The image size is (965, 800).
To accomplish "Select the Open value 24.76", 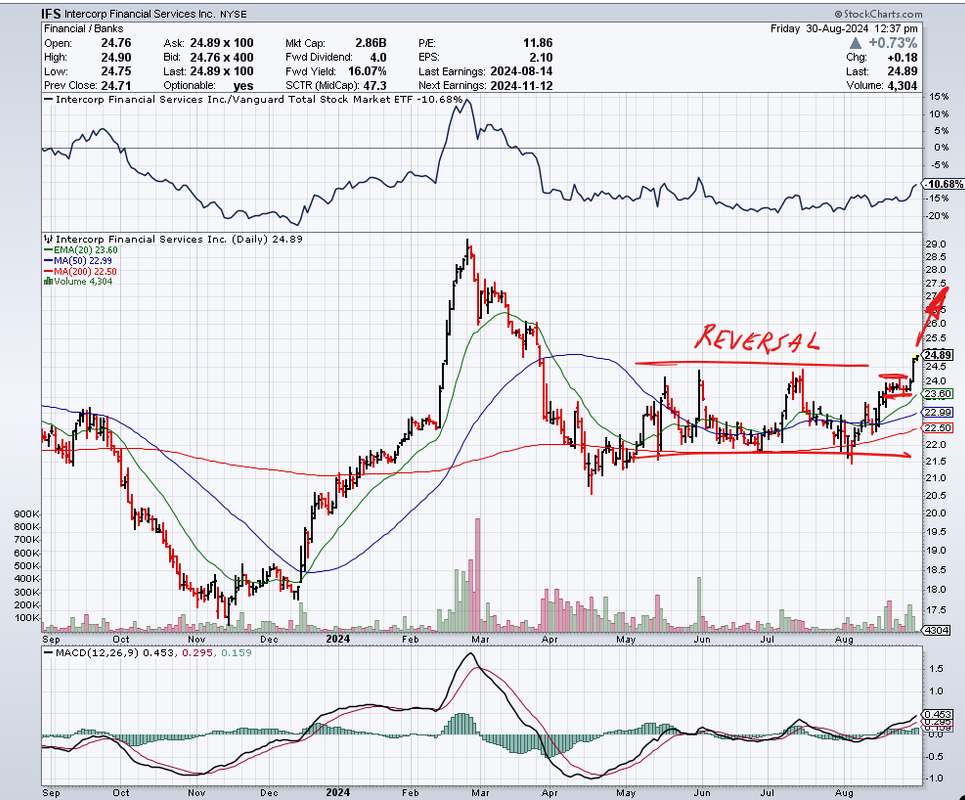I will click(x=116, y=43).
